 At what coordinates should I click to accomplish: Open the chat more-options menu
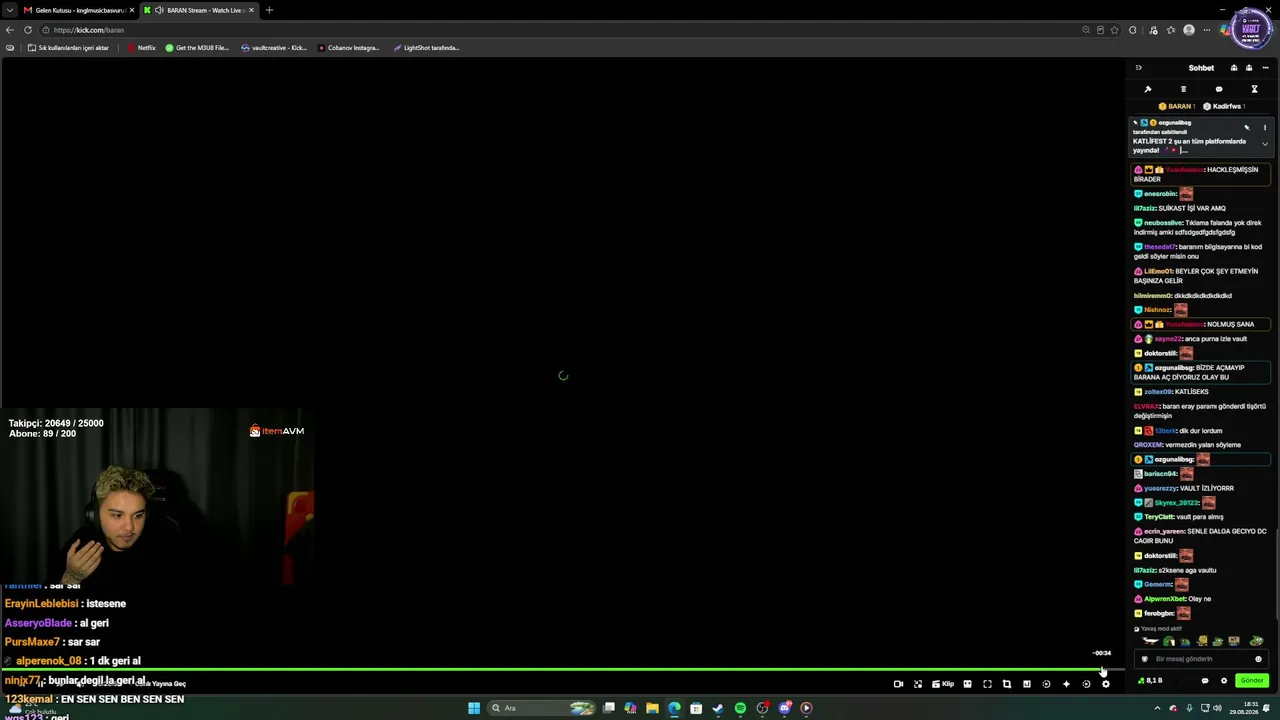(1264, 68)
